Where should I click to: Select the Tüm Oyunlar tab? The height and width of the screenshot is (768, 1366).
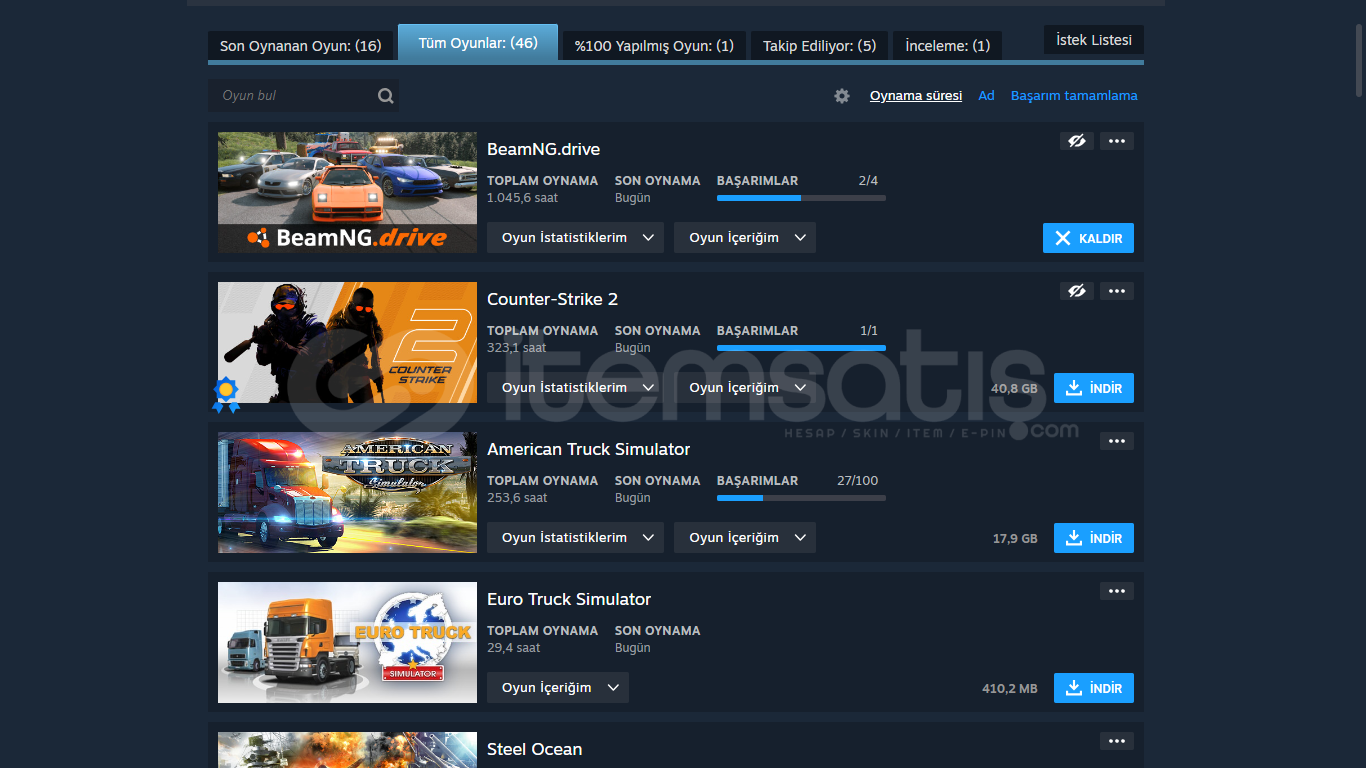[x=478, y=43]
